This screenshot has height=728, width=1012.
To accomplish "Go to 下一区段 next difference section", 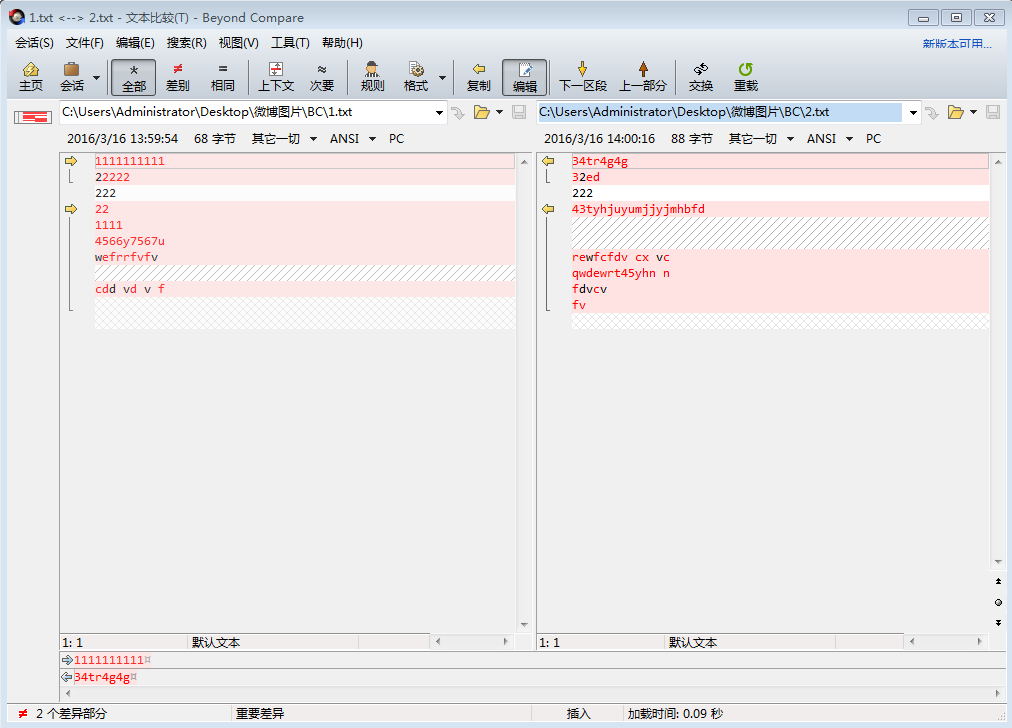I will pos(583,77).
